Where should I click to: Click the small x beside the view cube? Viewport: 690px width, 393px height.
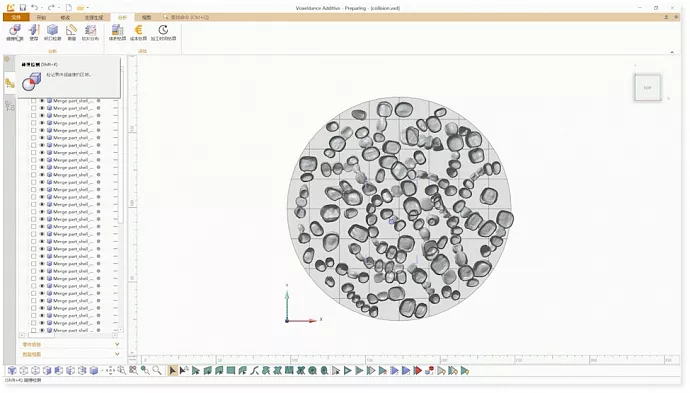668,99
